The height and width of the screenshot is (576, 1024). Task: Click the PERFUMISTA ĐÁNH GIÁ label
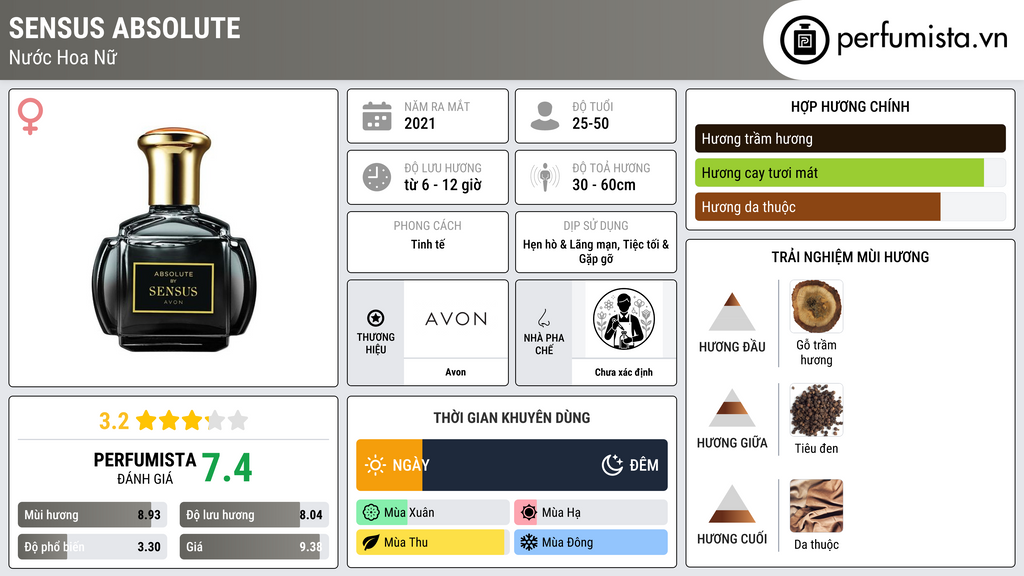pyautogui.click(x=144, y=468)
